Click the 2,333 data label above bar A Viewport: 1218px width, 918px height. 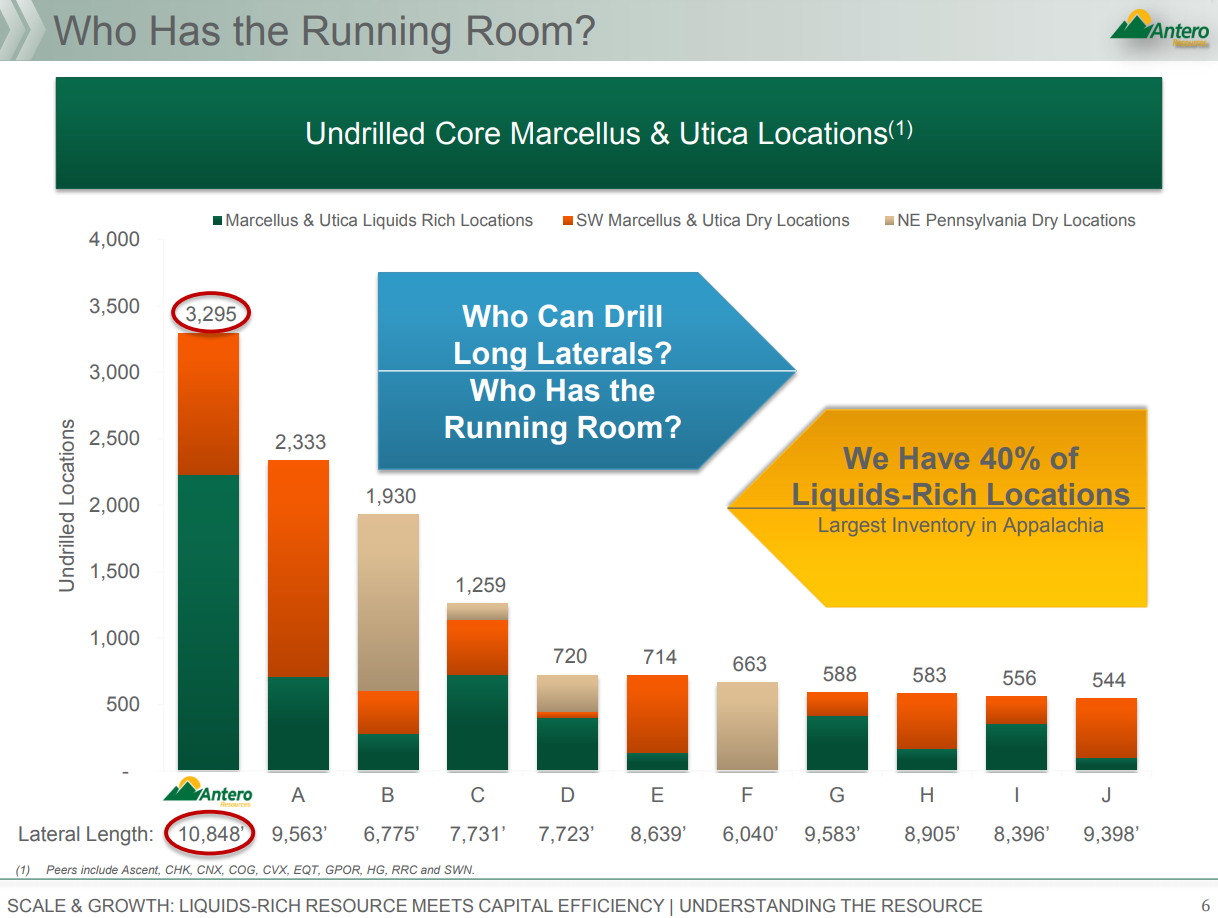[299, 442]
